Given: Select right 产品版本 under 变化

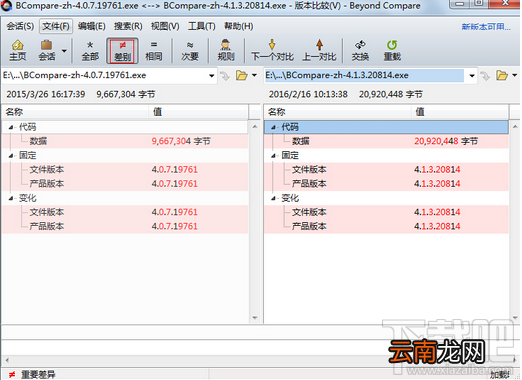Looking at the screenshot, I should coord(386,226).
